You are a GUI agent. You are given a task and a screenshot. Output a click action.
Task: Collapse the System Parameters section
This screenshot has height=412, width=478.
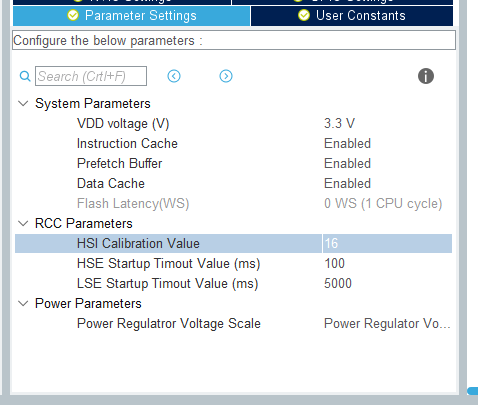pos(23,103)
